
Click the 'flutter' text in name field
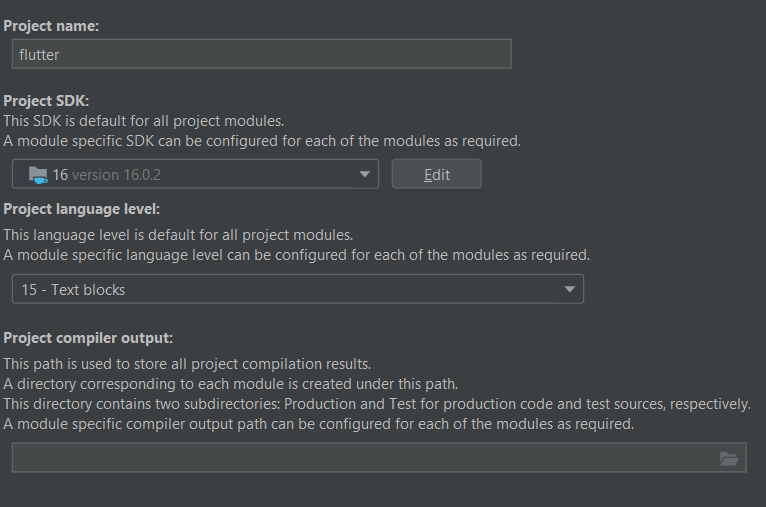(x=40, y=55)
